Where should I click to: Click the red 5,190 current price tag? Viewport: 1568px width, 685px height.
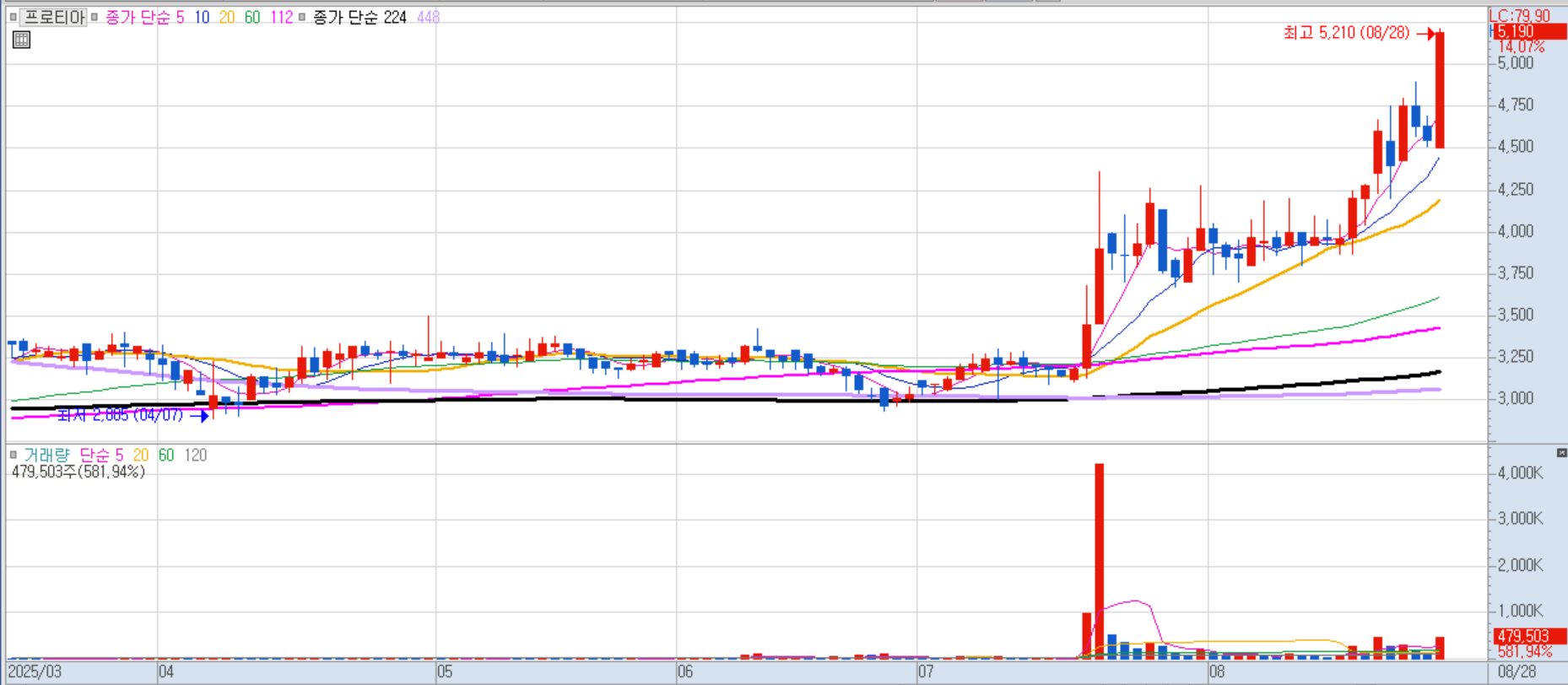point(1529,32)
